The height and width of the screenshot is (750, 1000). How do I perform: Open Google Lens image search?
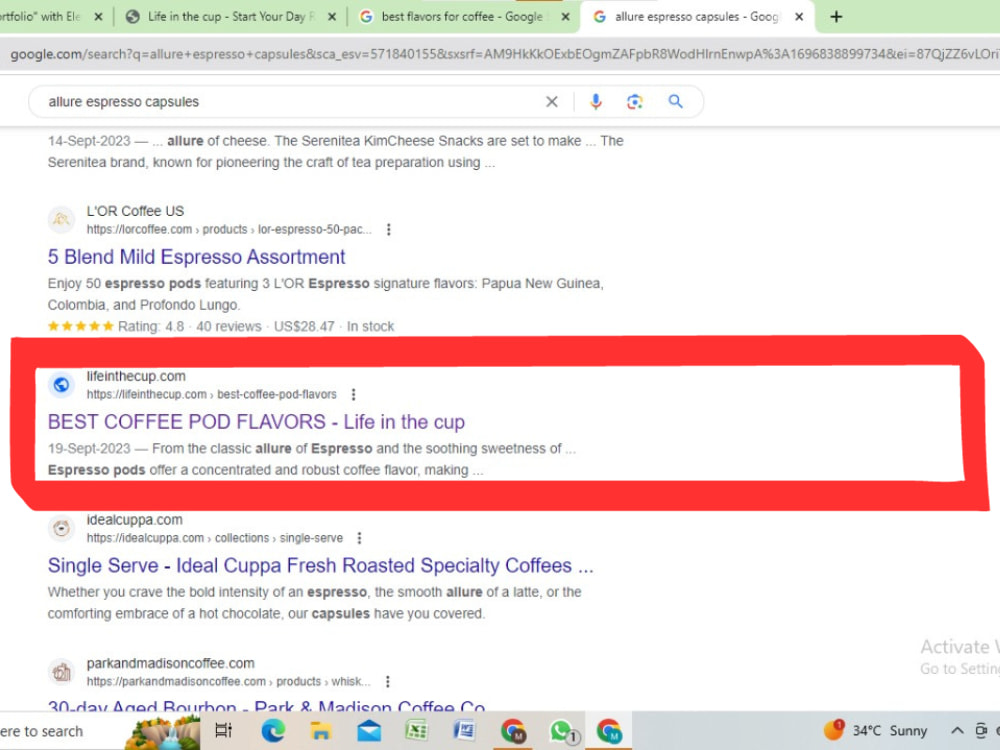click(635, 101)
